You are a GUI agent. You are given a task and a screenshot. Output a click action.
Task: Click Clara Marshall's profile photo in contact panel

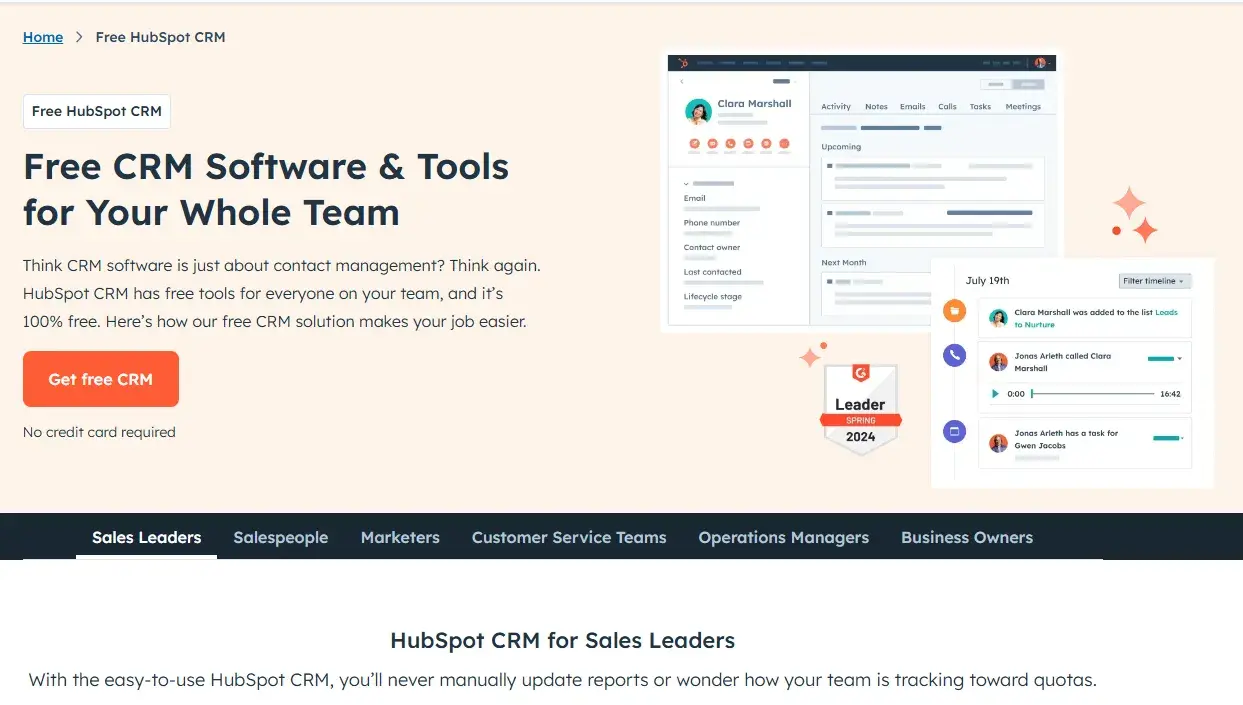click(698, 111)
